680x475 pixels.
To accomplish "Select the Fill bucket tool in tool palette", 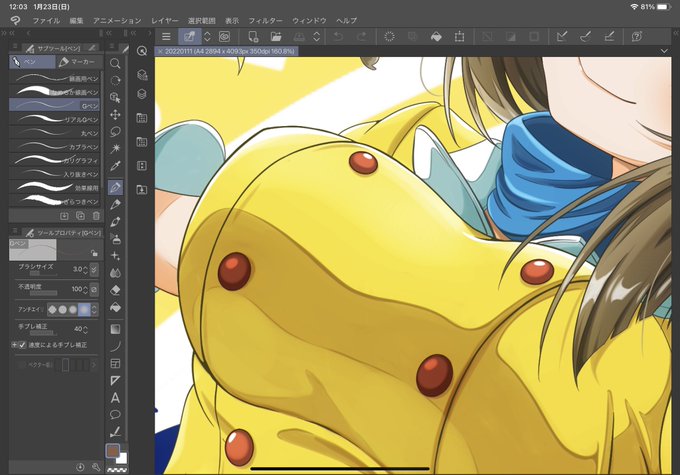I will coord(115,308).
